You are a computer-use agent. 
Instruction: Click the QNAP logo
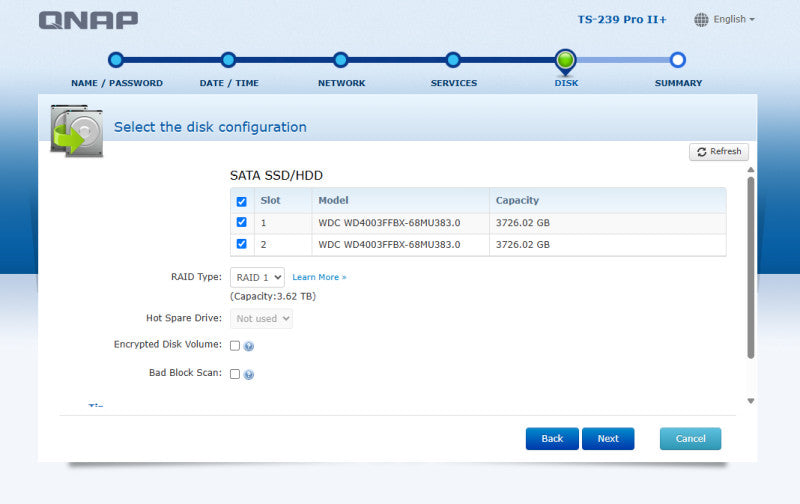coord(88,20)
